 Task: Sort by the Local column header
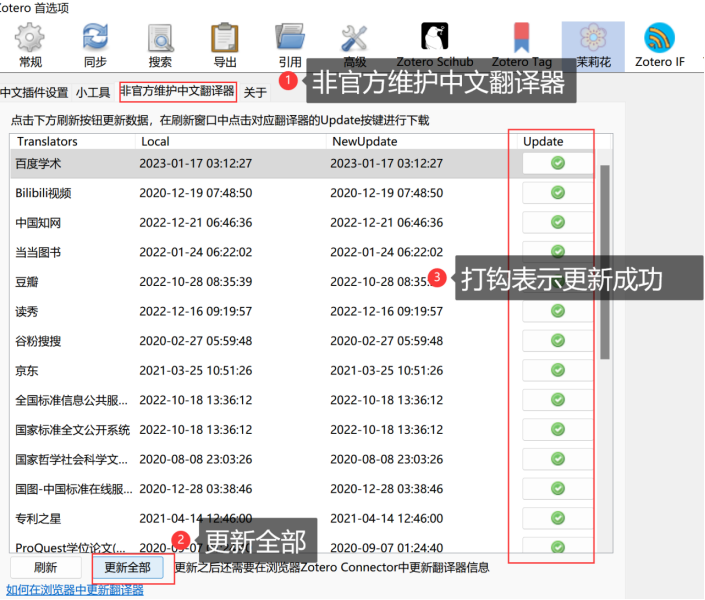coord(231,141)
